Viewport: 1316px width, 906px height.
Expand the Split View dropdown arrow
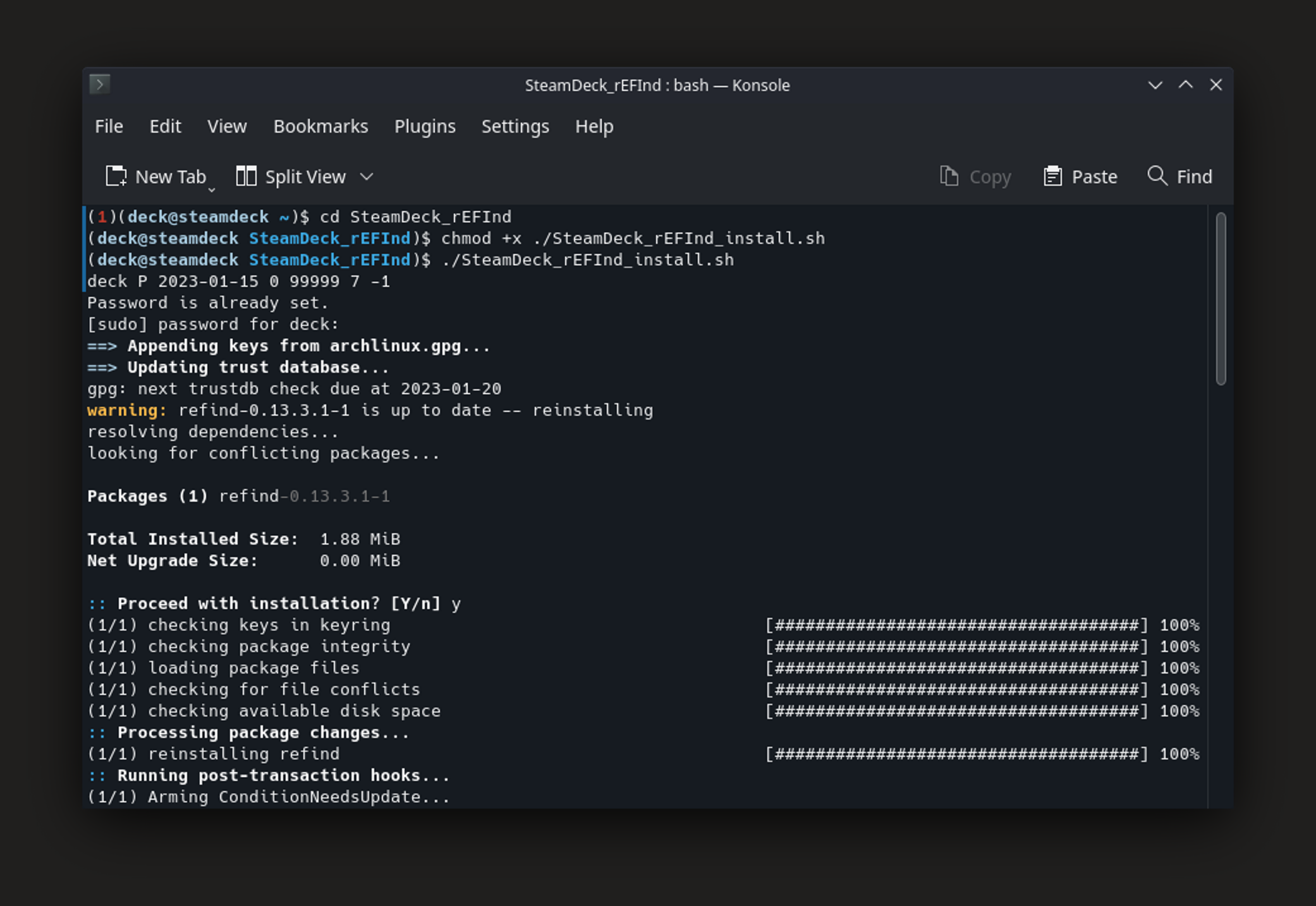point(367,176)
